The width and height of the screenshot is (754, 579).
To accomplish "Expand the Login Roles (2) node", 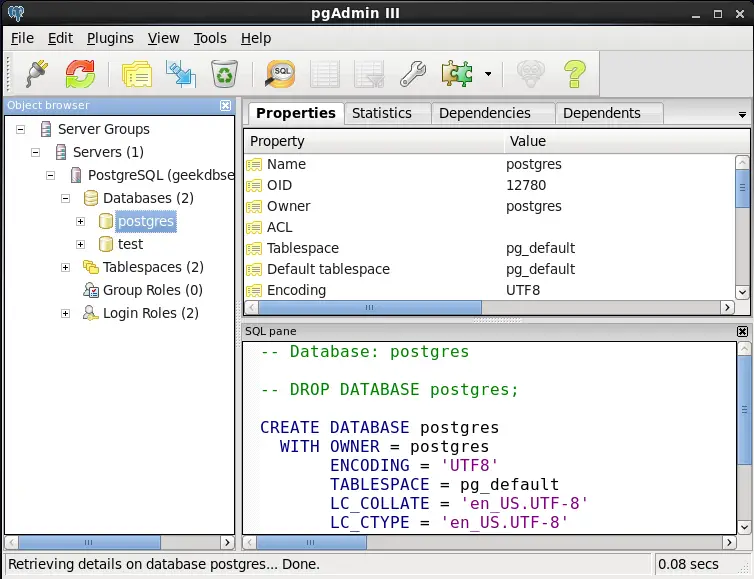I will pos(65,314).
